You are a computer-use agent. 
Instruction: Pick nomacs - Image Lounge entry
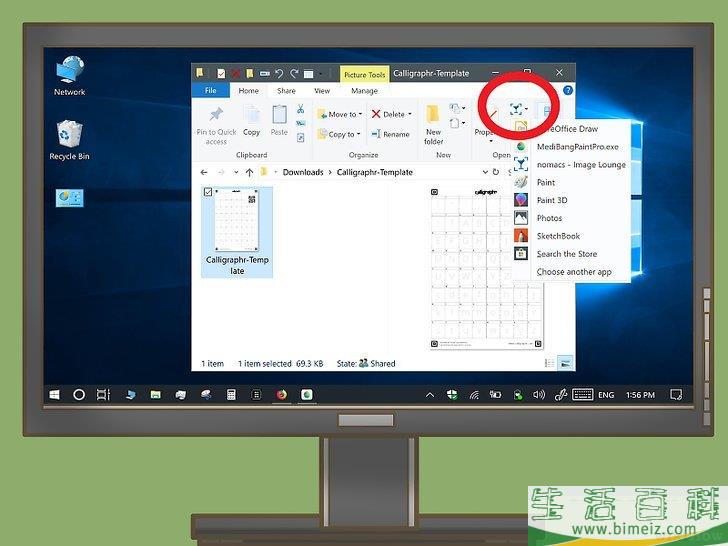point(572,165)
